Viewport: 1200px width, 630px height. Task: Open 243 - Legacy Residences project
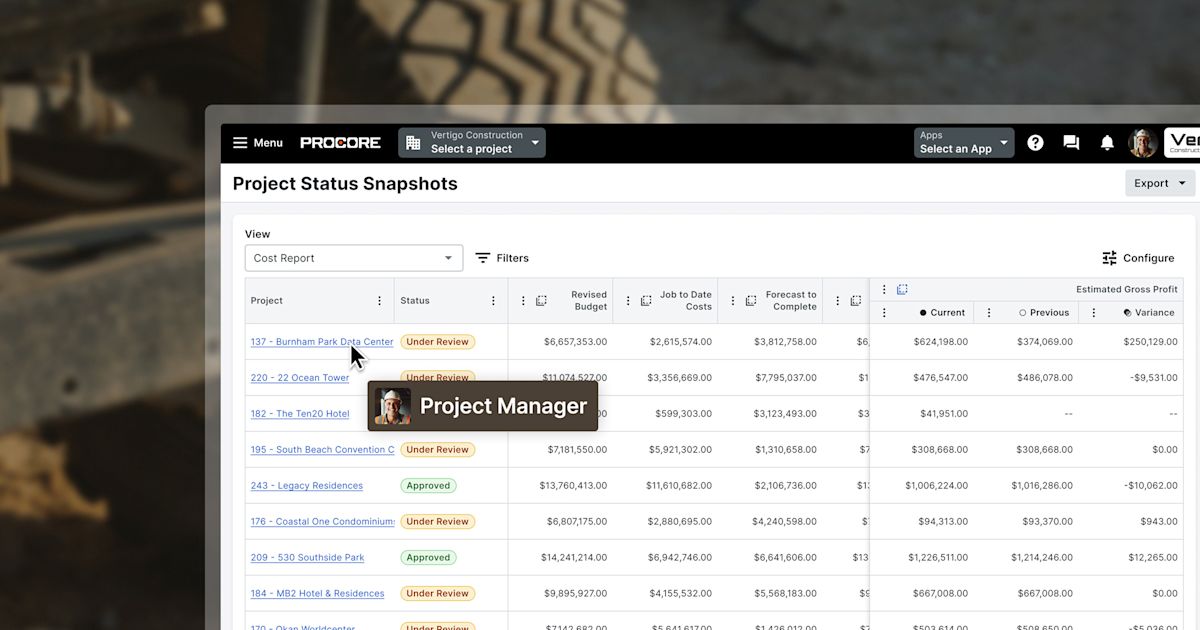[x=307, y=486]
